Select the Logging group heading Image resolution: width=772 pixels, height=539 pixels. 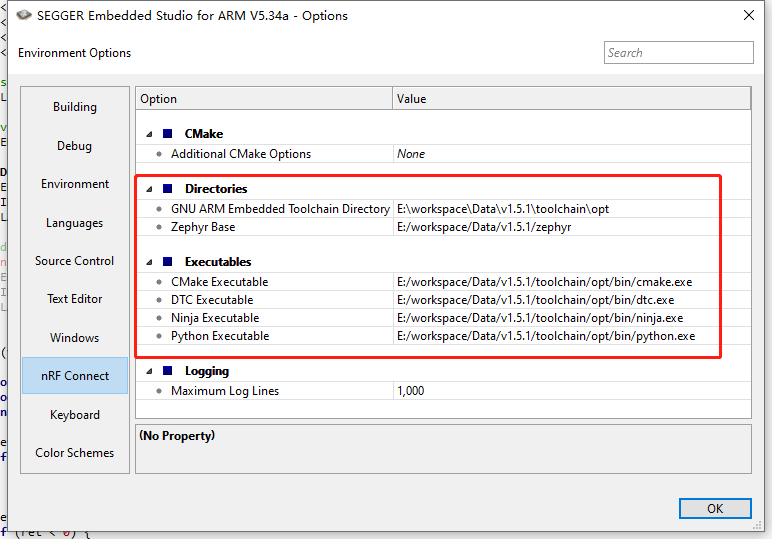207,371
